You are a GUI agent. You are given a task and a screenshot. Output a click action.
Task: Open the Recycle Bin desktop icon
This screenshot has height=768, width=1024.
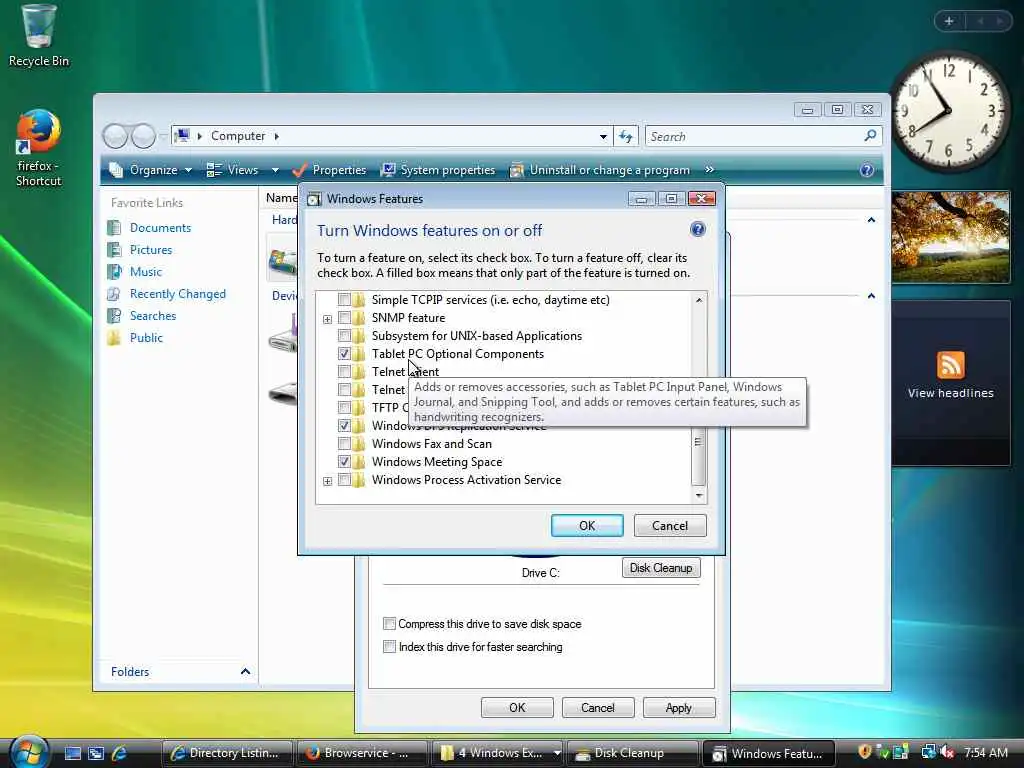pyautogui.click(x=38, y=36)
